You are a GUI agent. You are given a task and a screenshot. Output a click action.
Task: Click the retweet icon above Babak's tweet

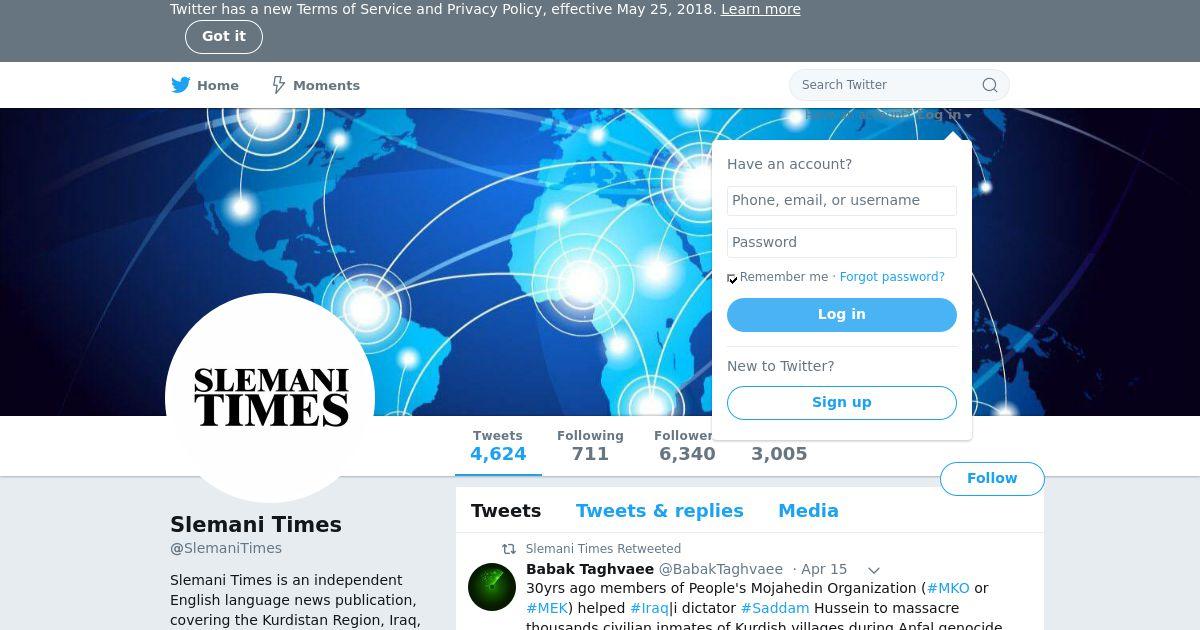click(509, 549)
